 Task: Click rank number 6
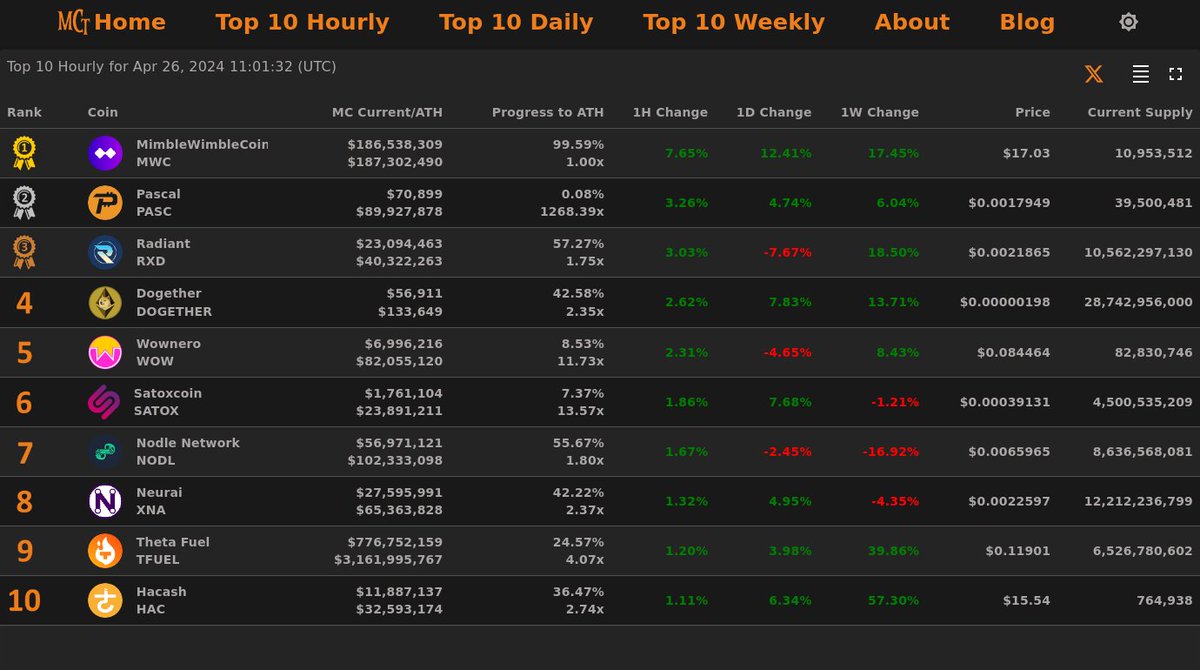coord(24,403)
